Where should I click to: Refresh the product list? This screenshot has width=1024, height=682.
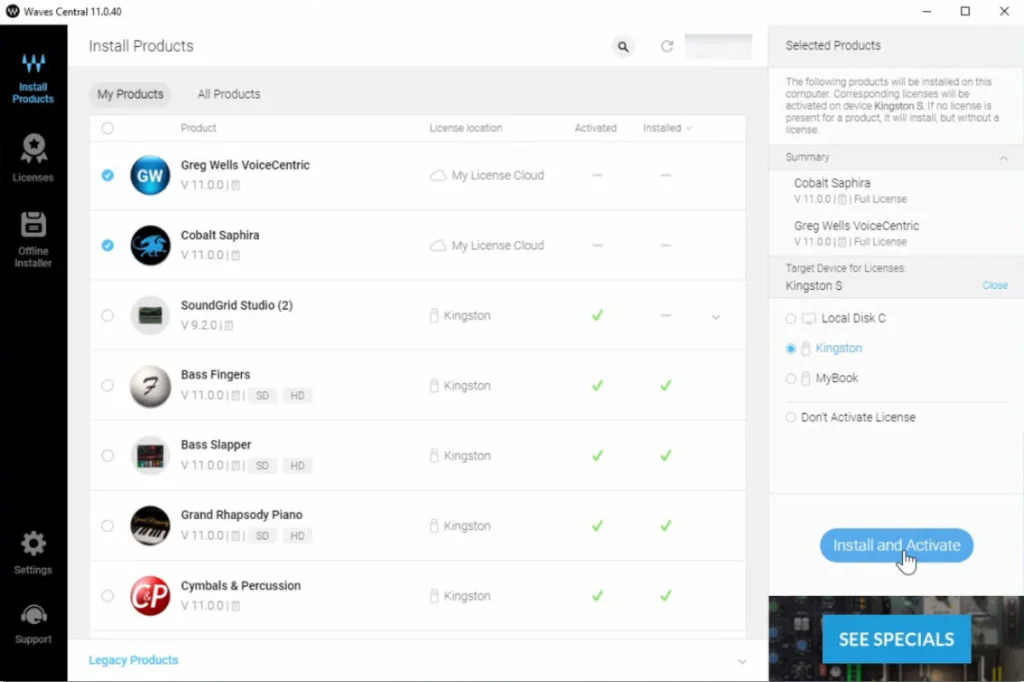click(x=667, y=46)
